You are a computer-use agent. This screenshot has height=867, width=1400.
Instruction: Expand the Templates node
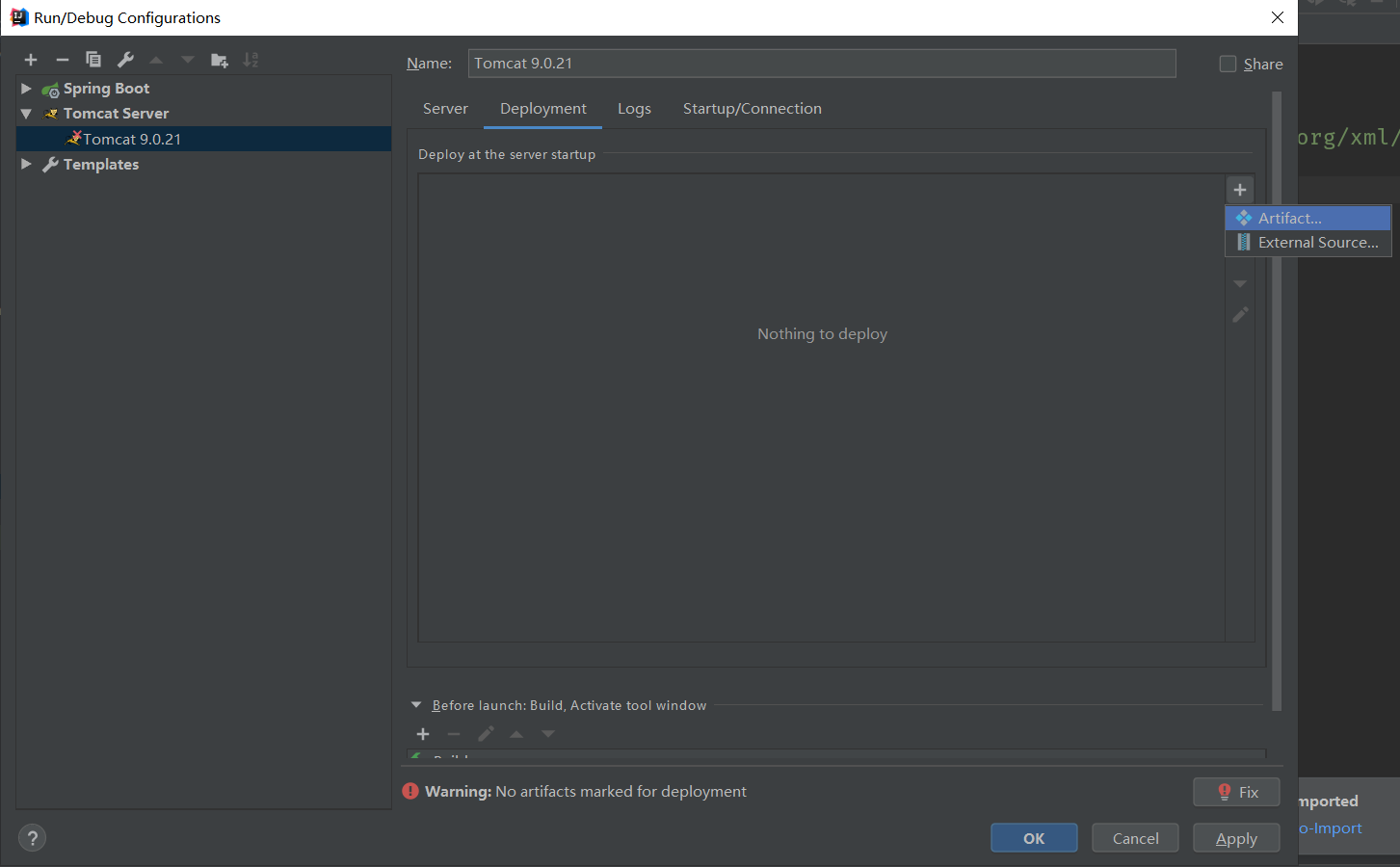pos(26,164)
